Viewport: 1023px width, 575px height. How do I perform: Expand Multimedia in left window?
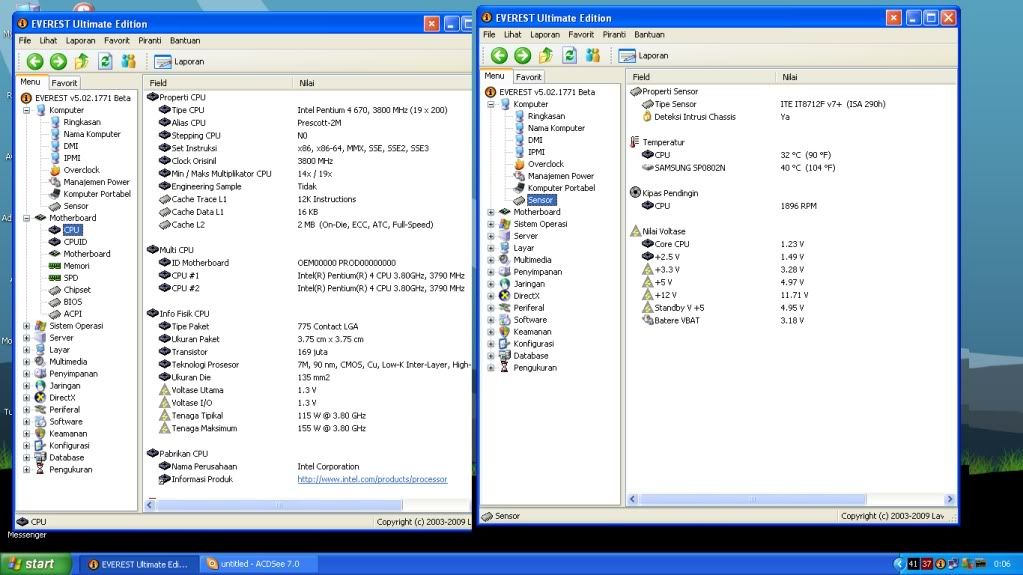(27, 362)
